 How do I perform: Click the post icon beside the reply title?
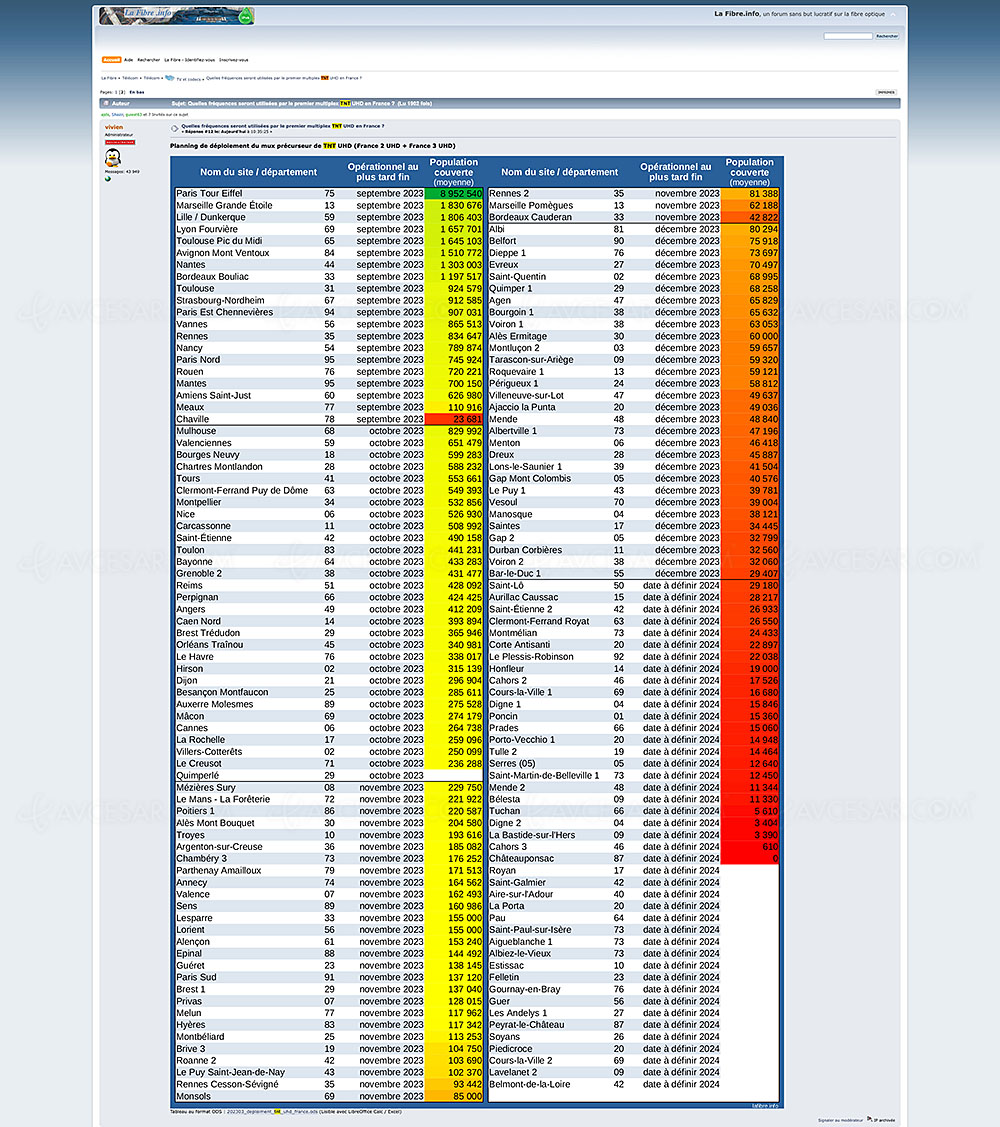coord(174,129)
